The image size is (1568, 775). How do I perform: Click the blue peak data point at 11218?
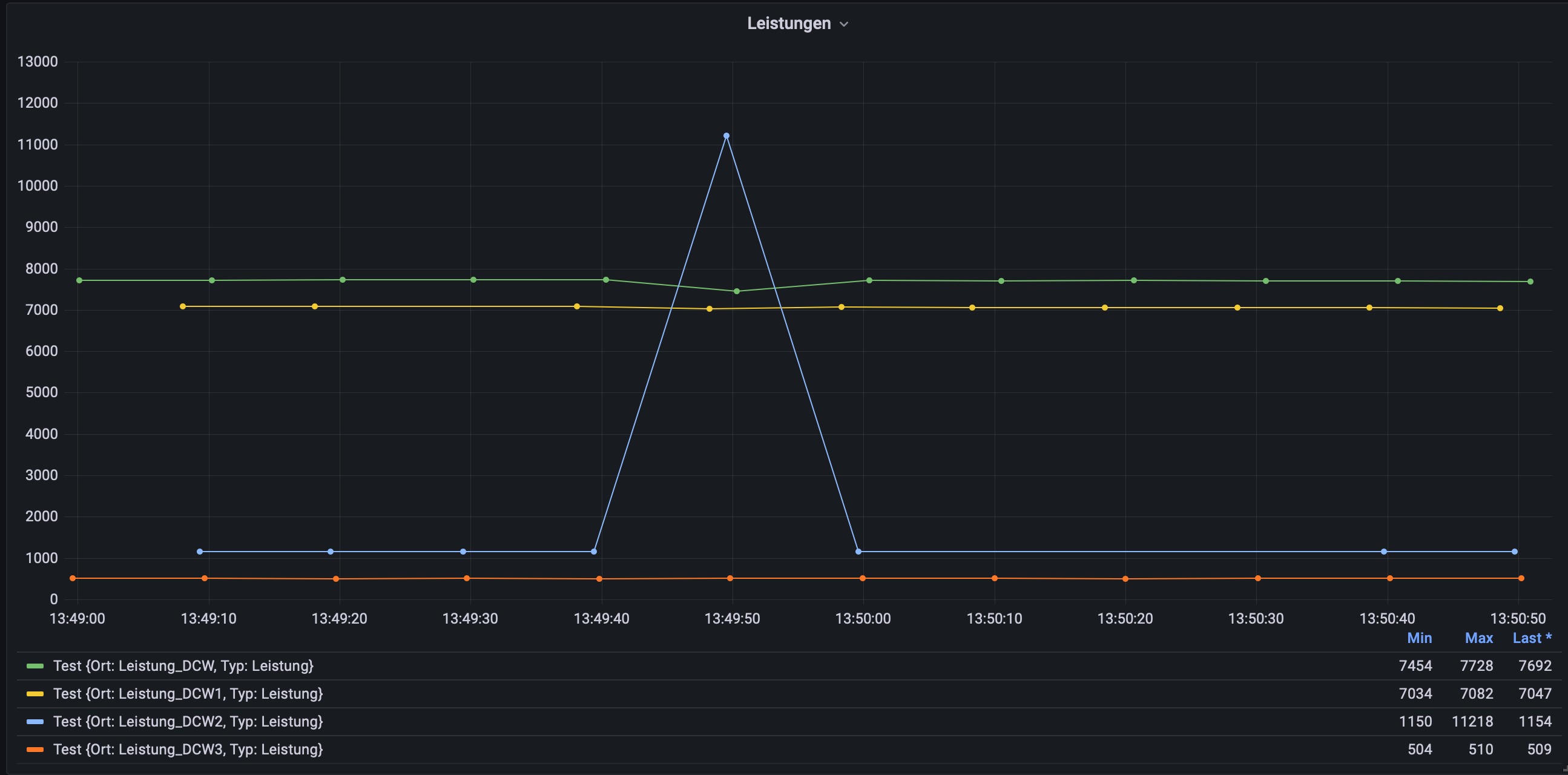point(726,136)
